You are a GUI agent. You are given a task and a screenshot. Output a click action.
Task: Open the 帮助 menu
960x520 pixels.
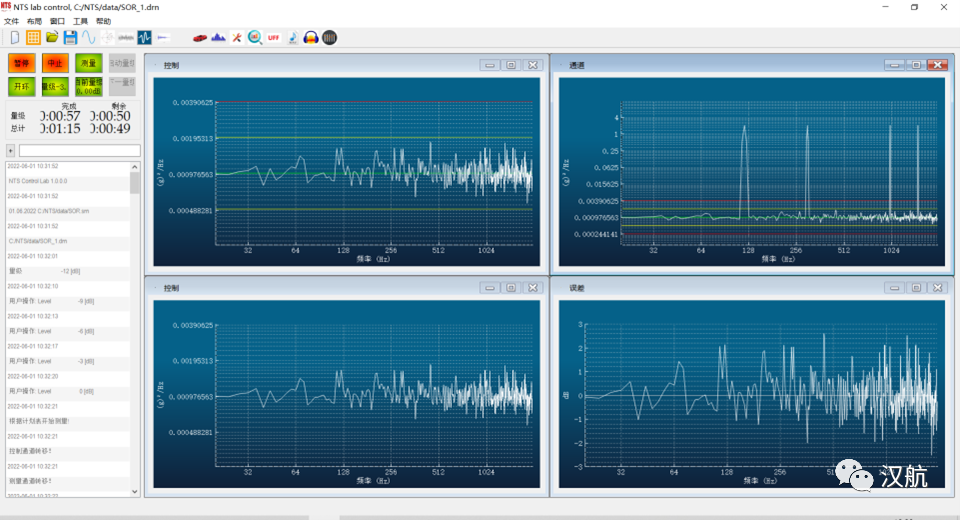tap(103, 21)
